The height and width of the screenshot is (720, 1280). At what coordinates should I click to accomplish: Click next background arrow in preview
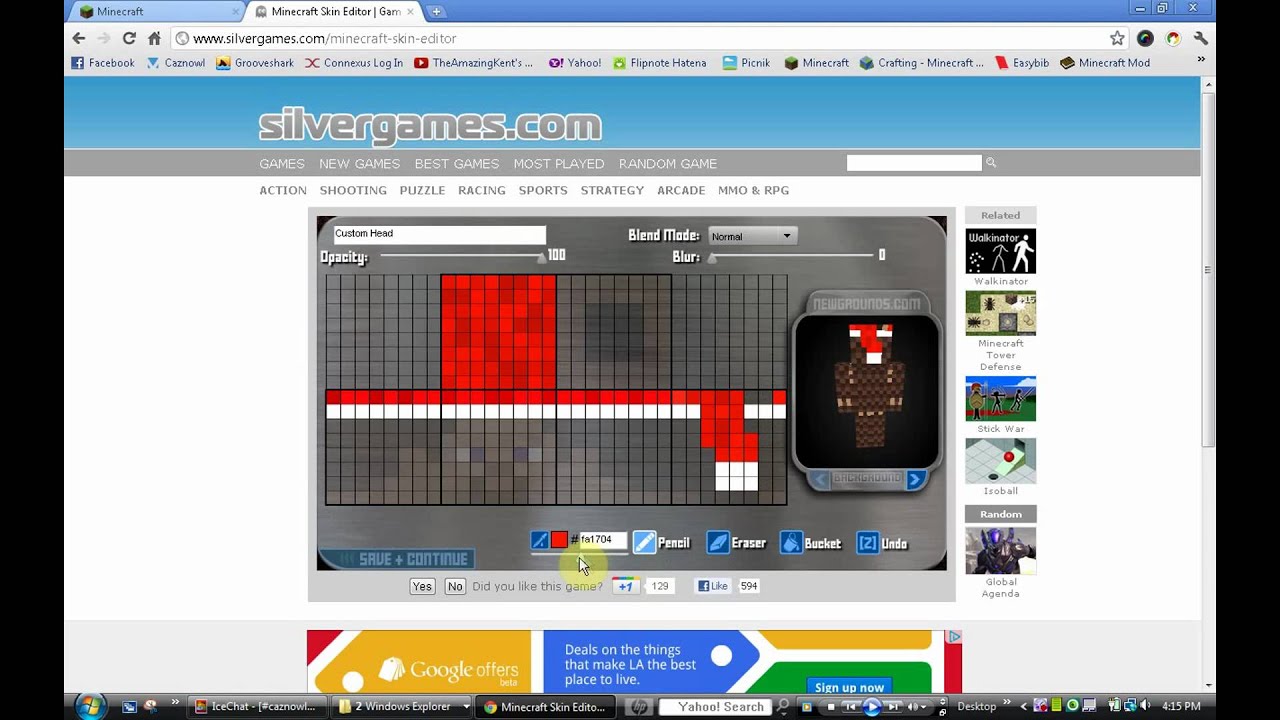(914, 480)
